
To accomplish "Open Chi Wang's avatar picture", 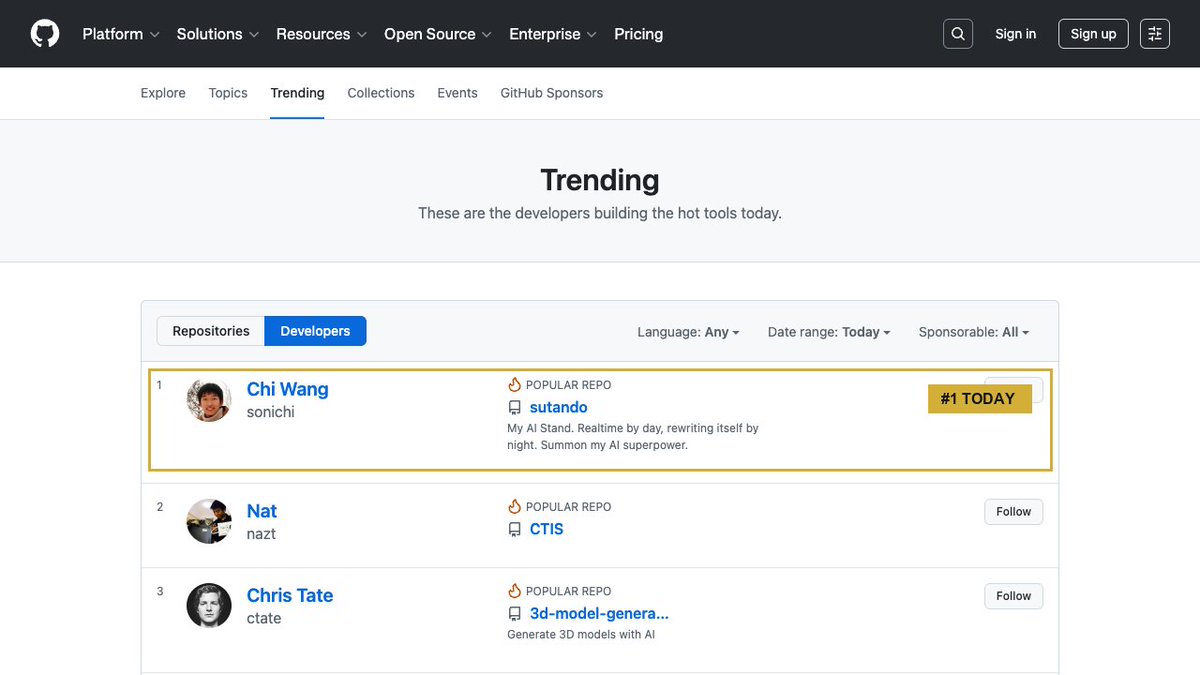I will click(209, 400).
